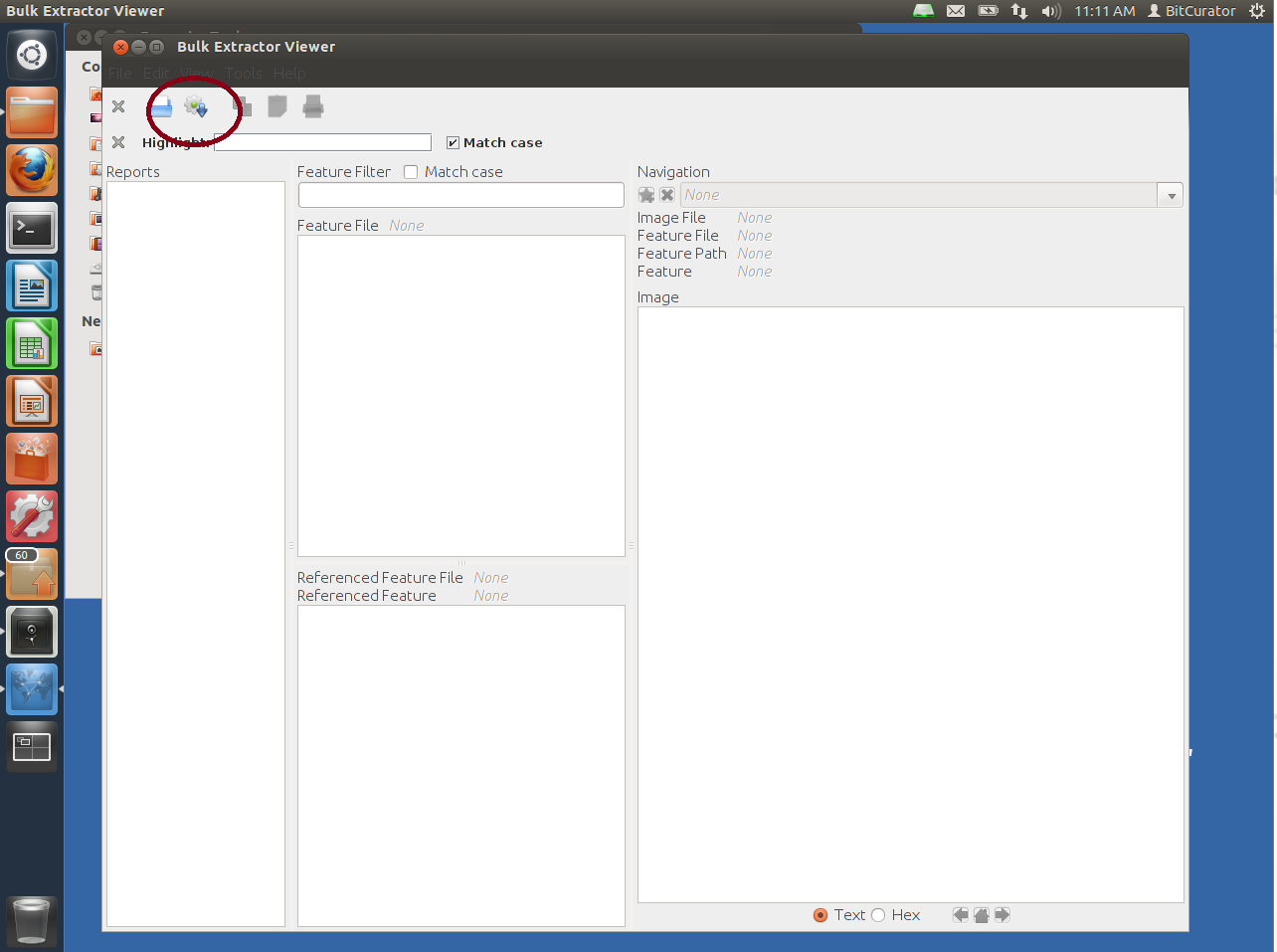
Task: Launch Firefox from the dock
Action: point(32,170)
